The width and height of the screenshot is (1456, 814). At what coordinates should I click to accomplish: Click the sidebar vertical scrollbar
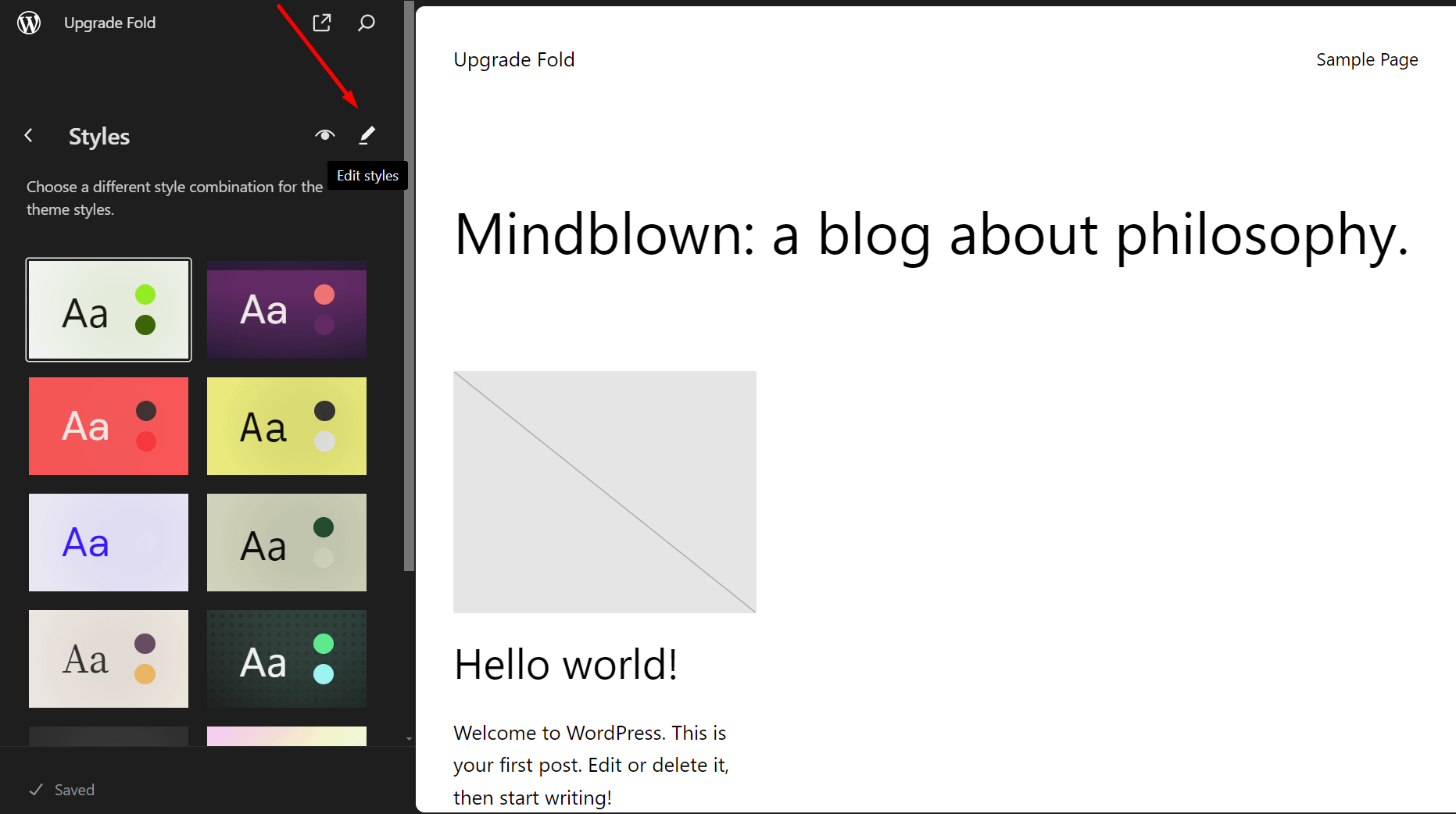[x=409, y=286]
